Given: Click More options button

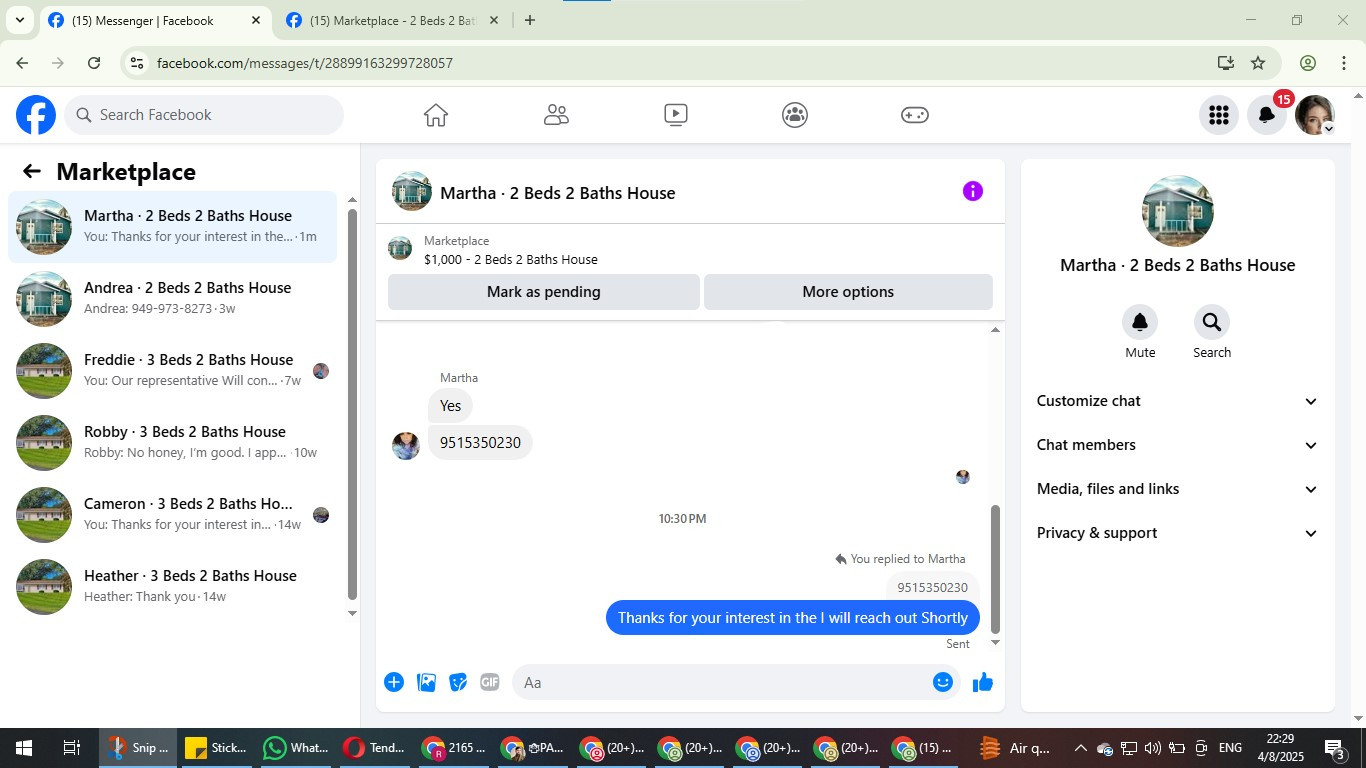Looking at the screenshot, I should [848, 292].
